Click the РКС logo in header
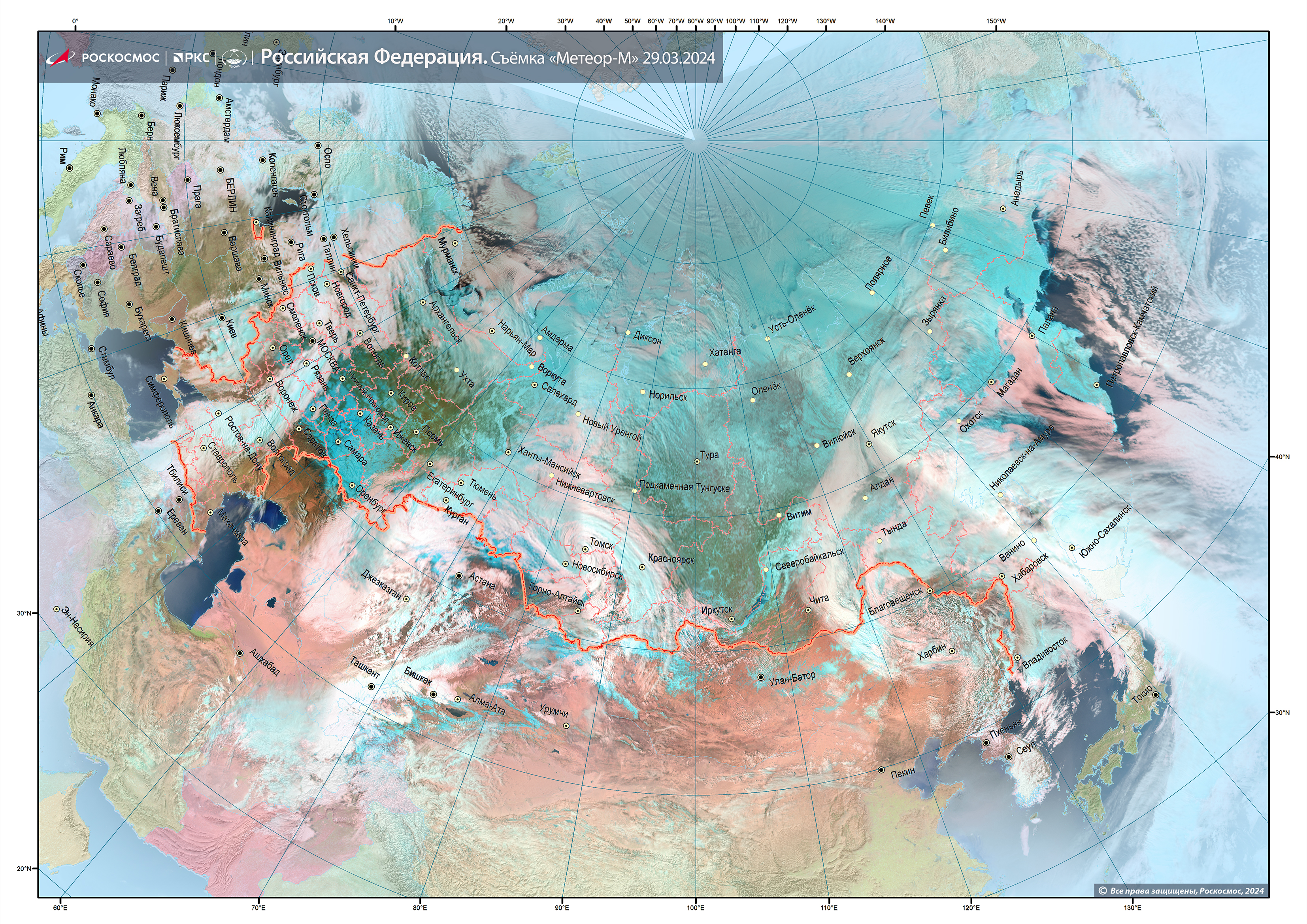Screen dimensions: 1307x924 tap(191, 57)
